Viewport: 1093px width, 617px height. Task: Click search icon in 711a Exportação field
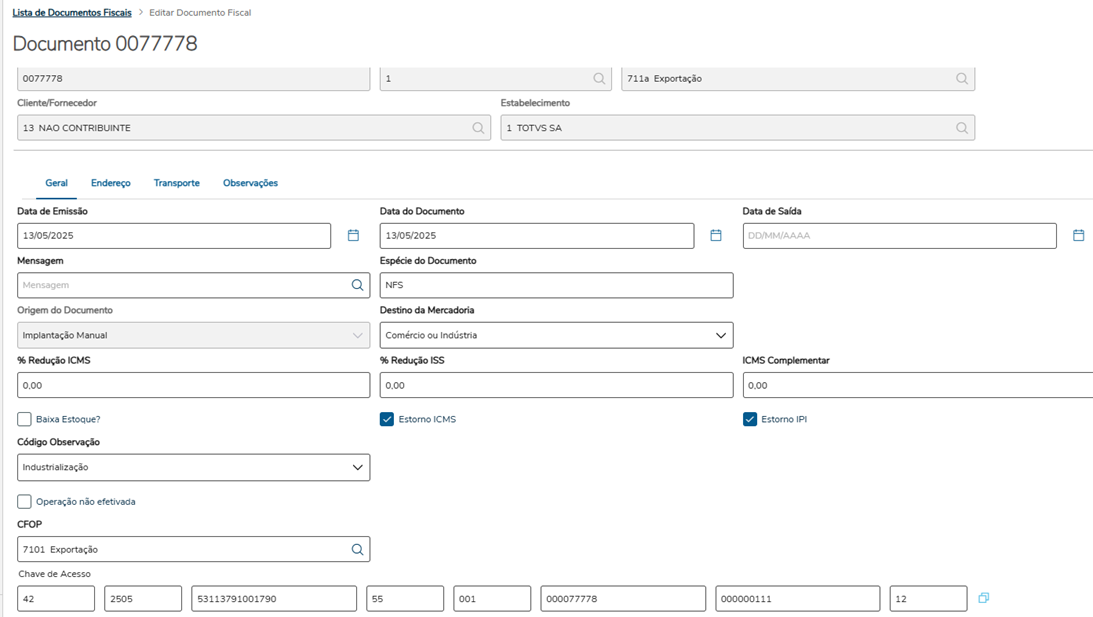point(961,78)
